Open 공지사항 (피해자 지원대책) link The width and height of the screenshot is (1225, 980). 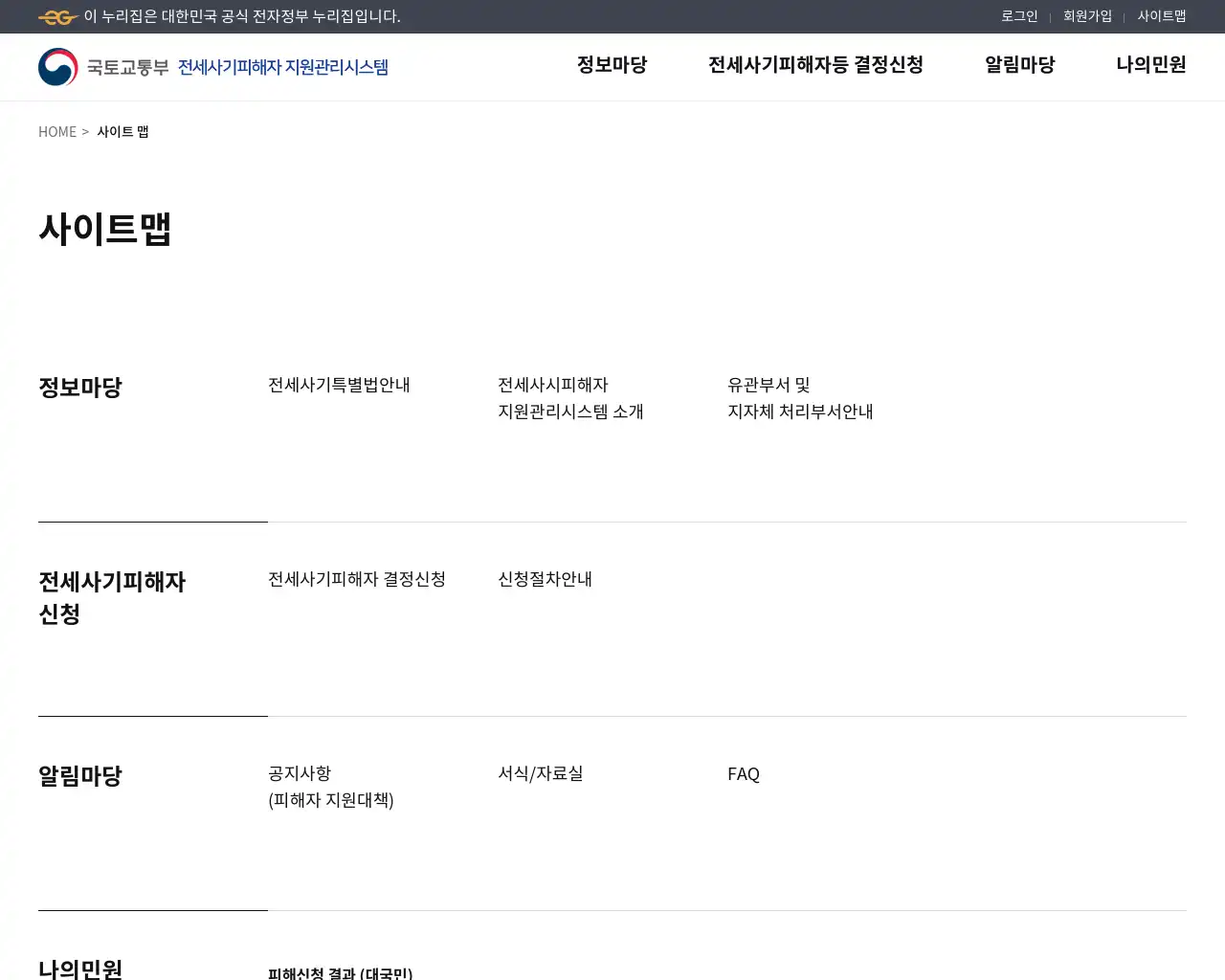click(x=331, y=787)
